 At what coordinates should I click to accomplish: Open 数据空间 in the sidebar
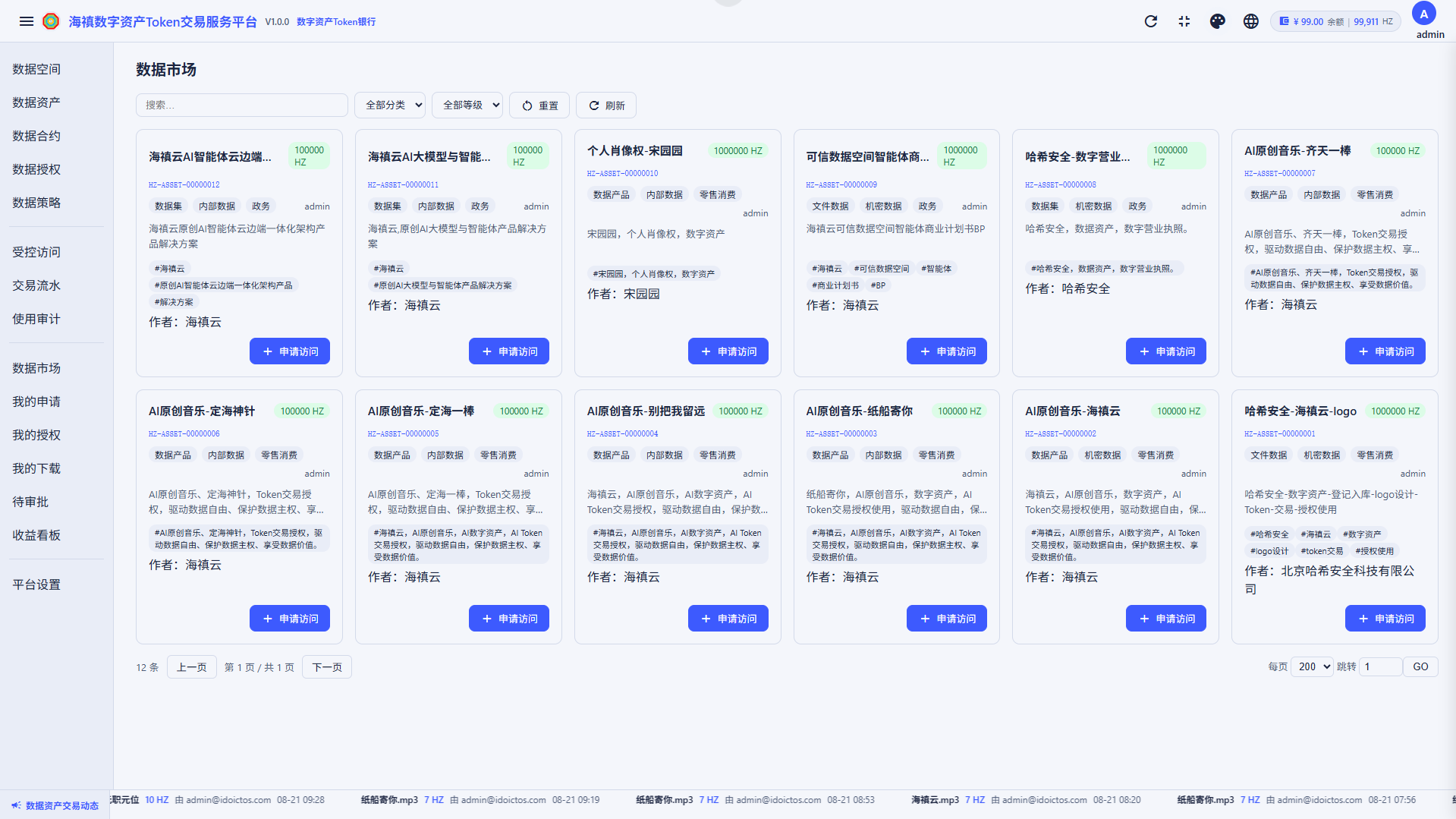click(36, 69)
